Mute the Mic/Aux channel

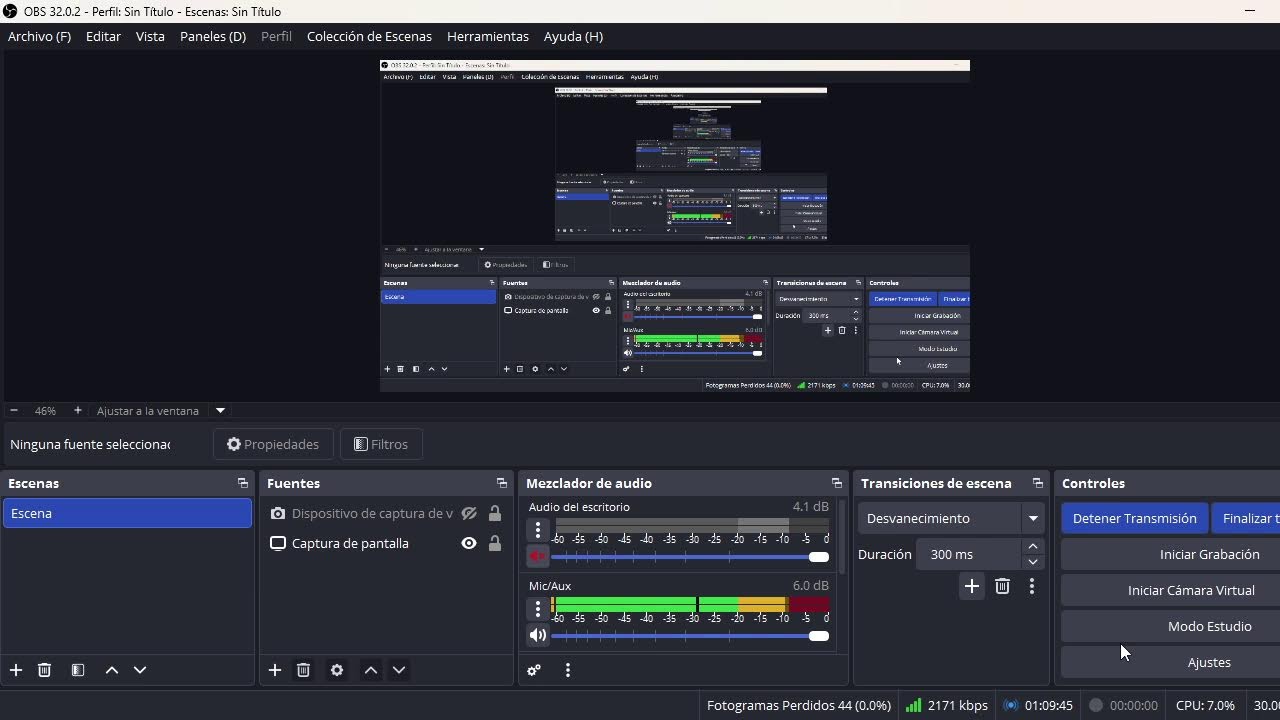(x=538, y=635)
